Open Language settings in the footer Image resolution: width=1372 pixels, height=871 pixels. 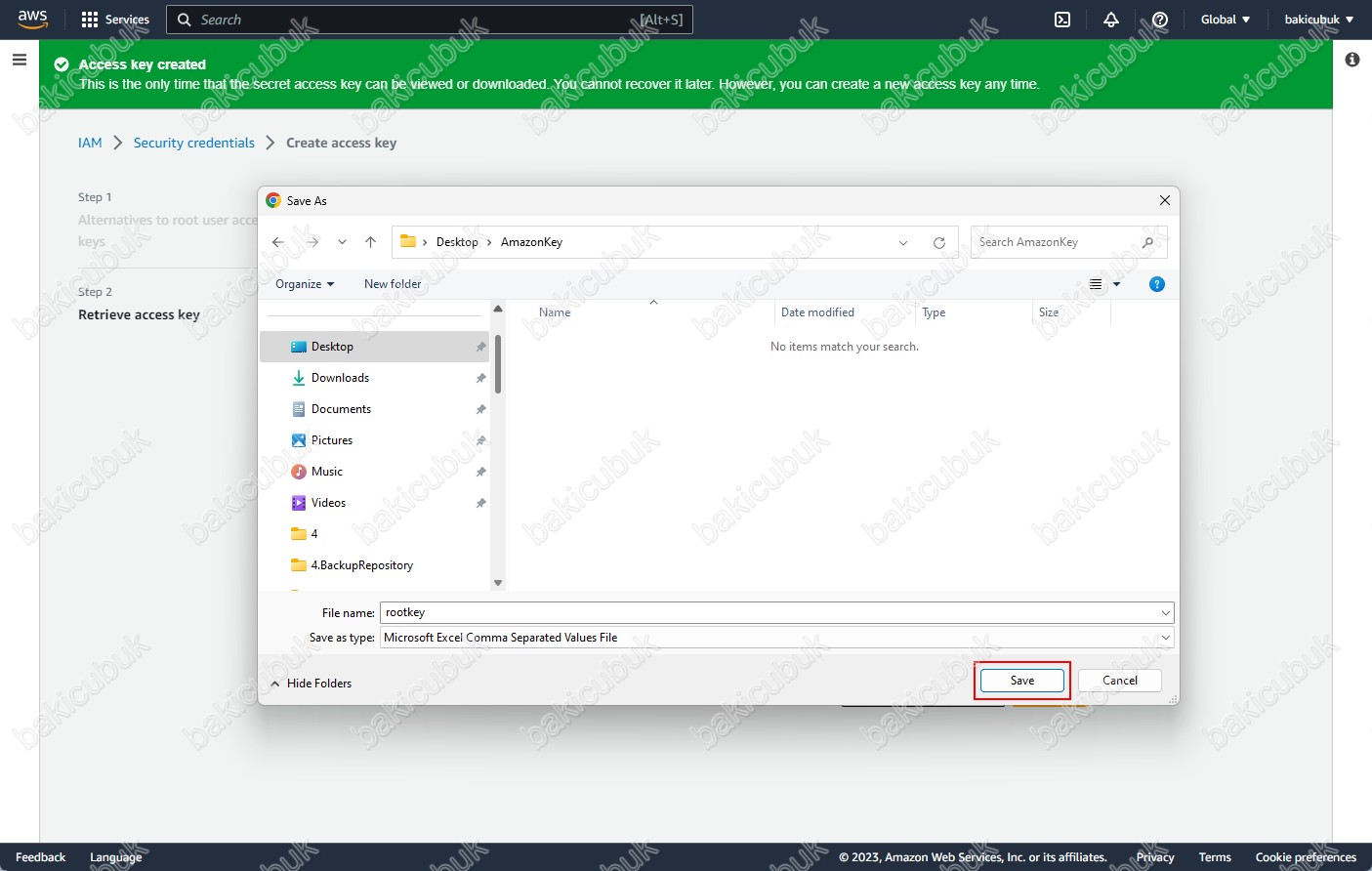(115, 857)
